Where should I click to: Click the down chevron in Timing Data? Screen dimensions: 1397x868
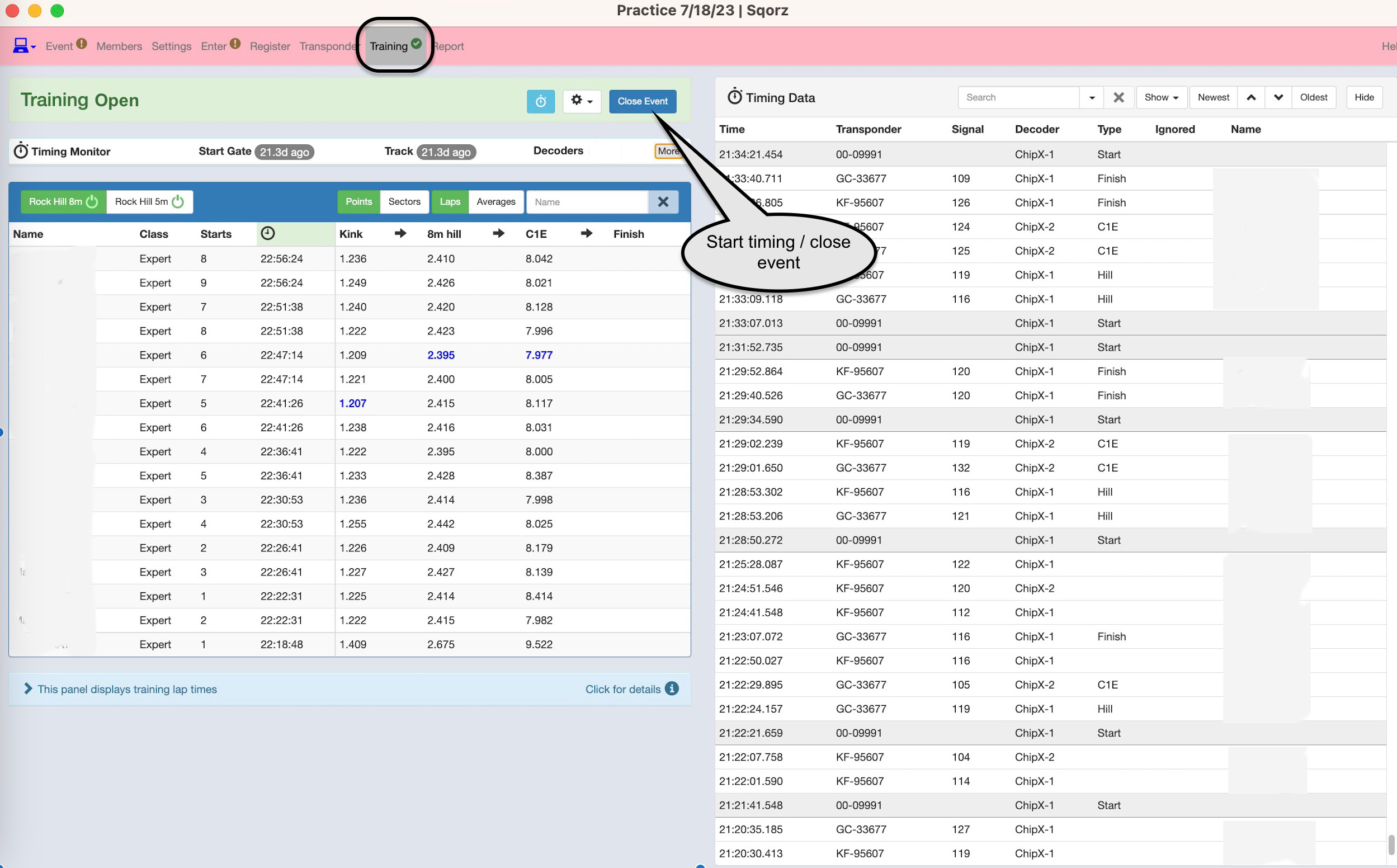[1278, 97]
